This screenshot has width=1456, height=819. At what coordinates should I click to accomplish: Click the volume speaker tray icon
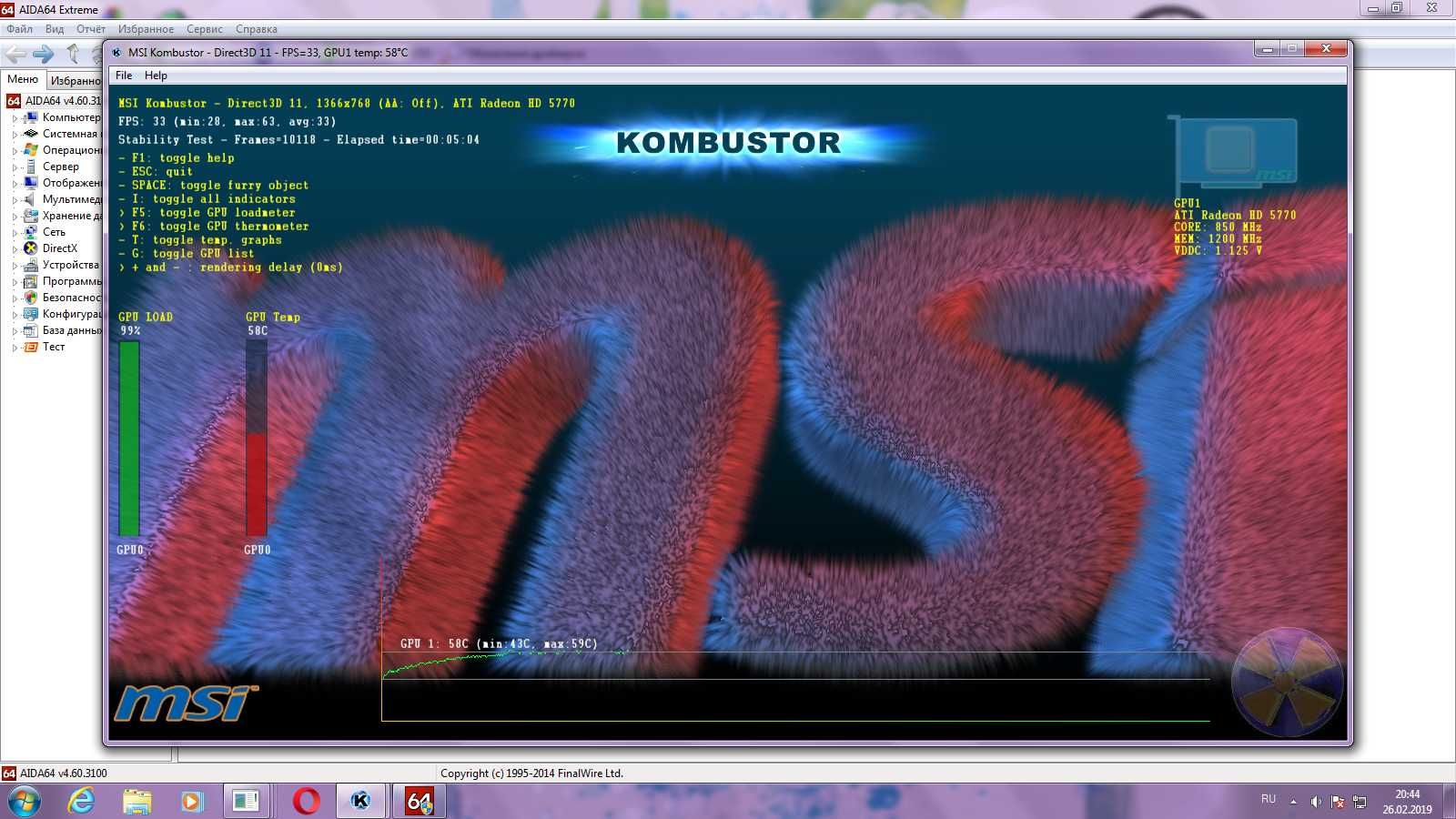(x=1316, y=802)
